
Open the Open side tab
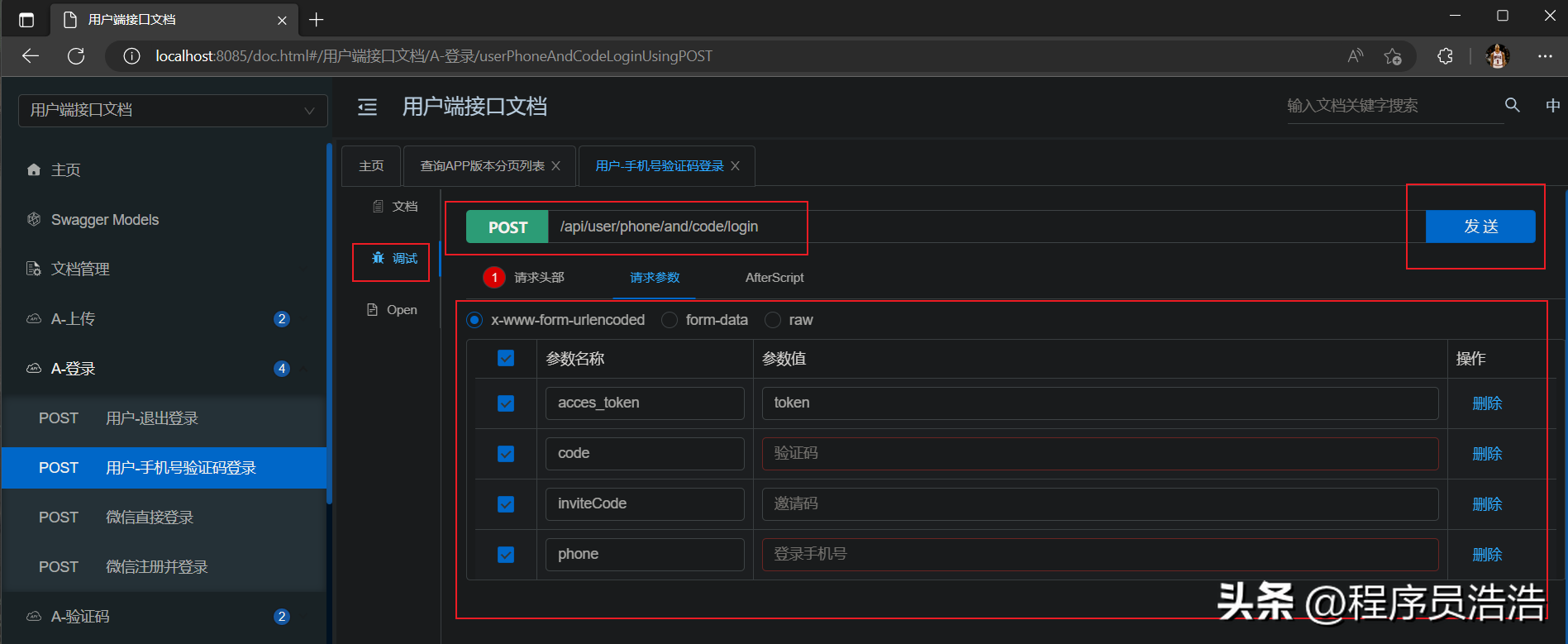click(392, 310)
